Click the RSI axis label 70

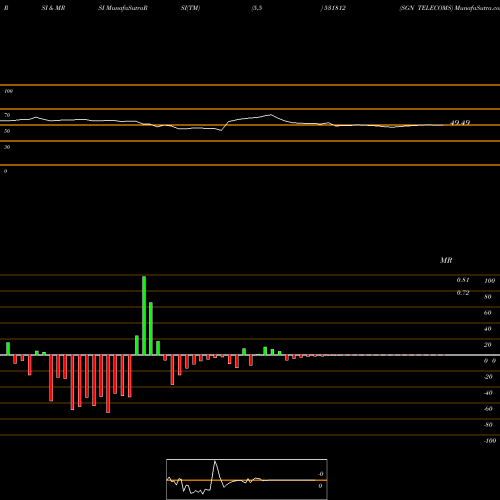click(7, 115)
